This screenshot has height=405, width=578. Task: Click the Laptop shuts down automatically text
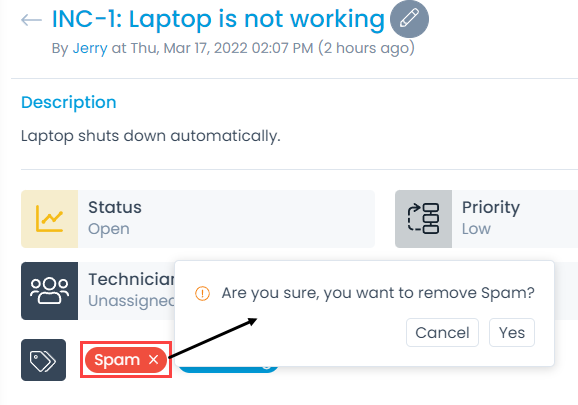[x=151, y=136]
